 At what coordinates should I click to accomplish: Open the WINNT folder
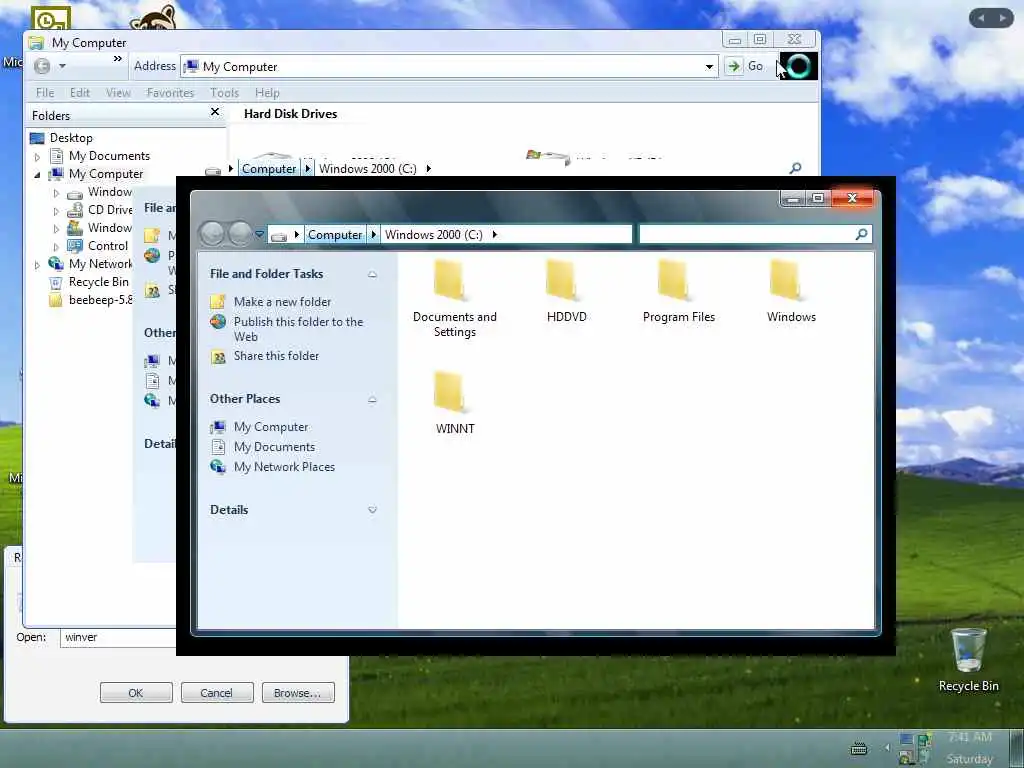point(455,403)
